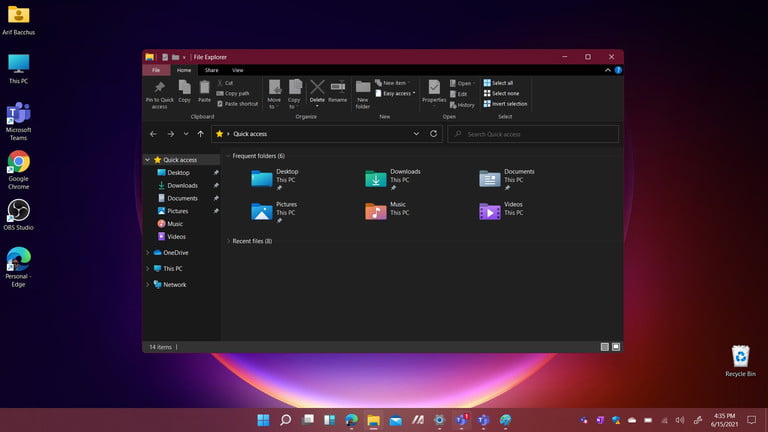Create a New folder from the ribbon
Image resolution: width=768 pixels, height=432 pixels.
[363, 89]
